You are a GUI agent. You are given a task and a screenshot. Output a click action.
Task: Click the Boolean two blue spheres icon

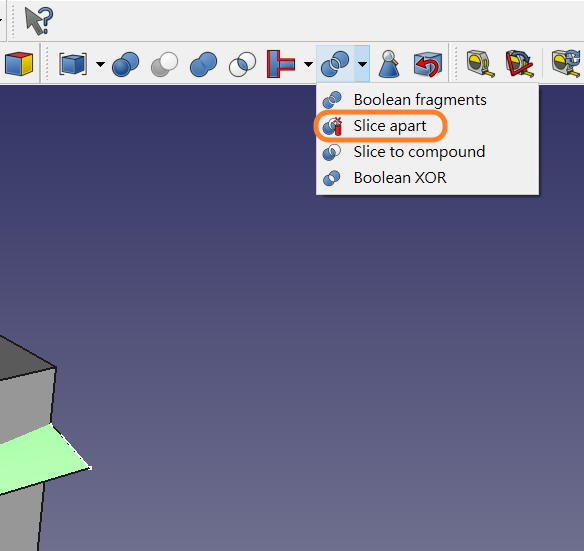click(126, 64)
